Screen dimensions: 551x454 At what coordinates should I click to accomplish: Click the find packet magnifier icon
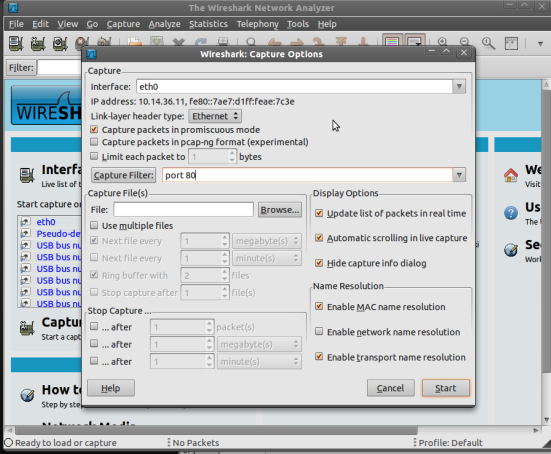pos(251,42)
